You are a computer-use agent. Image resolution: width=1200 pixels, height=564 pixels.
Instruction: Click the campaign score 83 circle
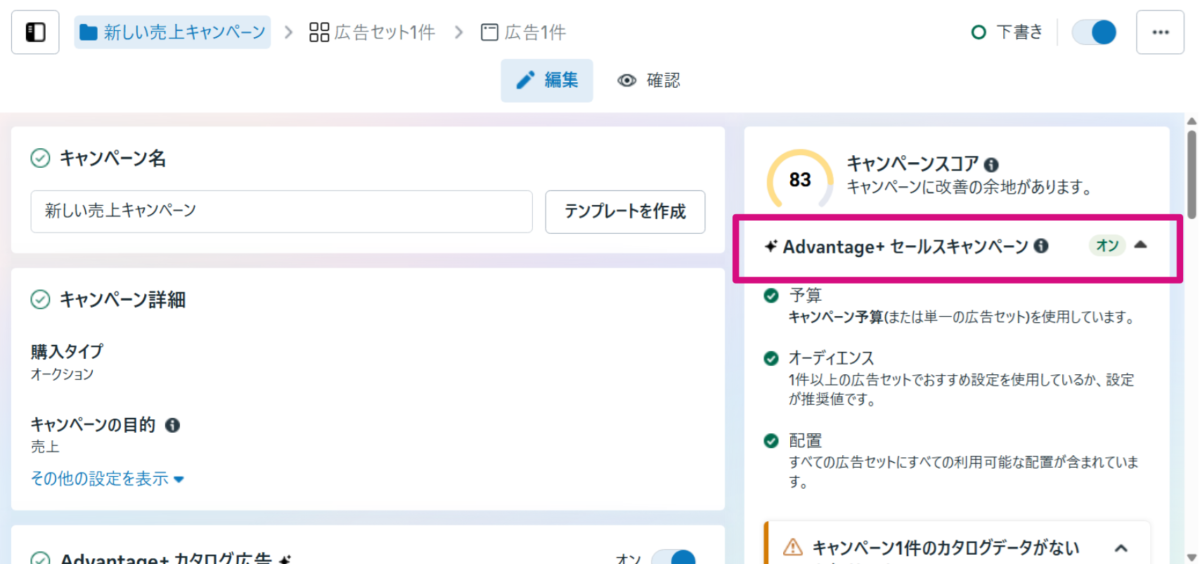click(799, 180)
